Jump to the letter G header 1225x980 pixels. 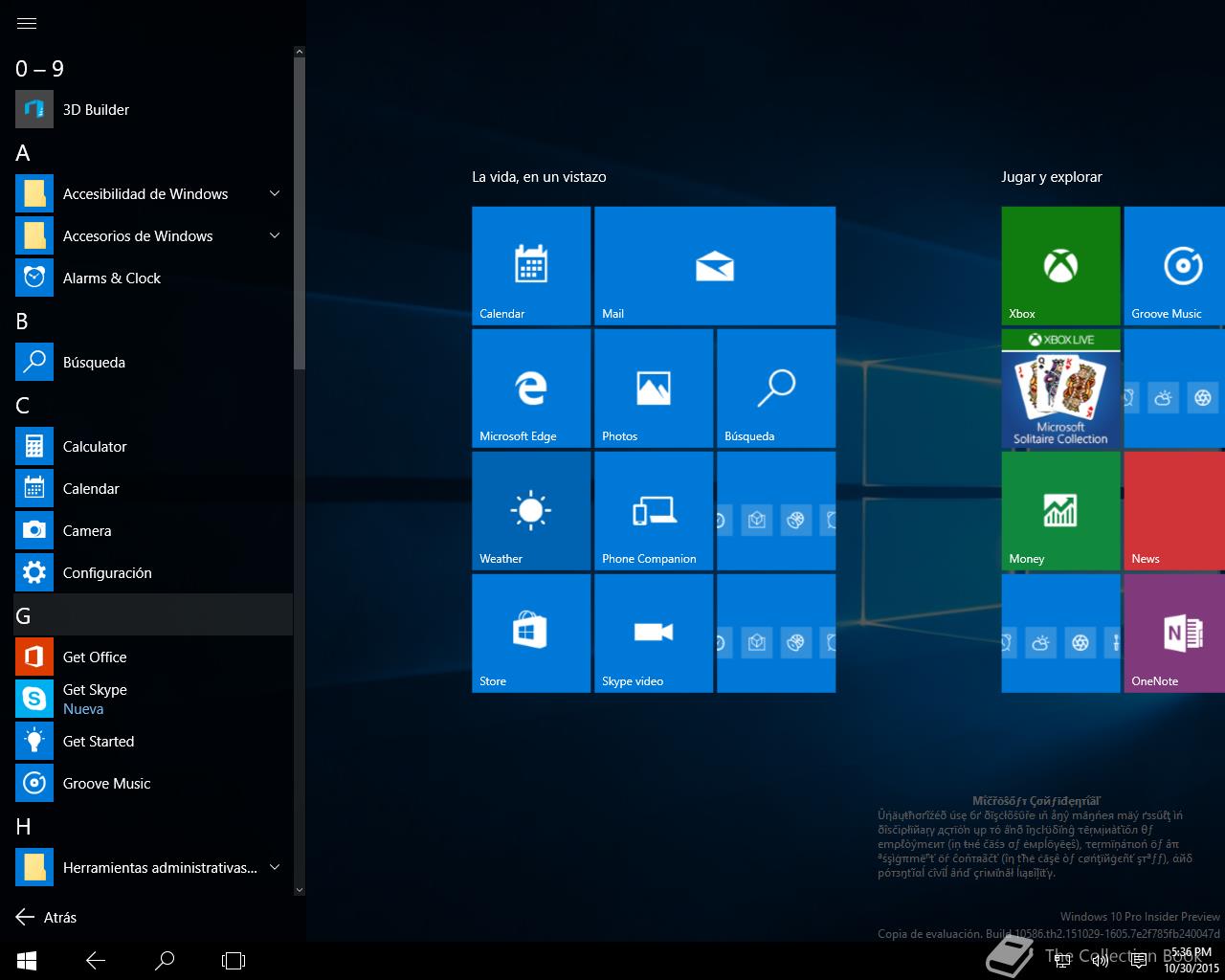coord(153,614)
